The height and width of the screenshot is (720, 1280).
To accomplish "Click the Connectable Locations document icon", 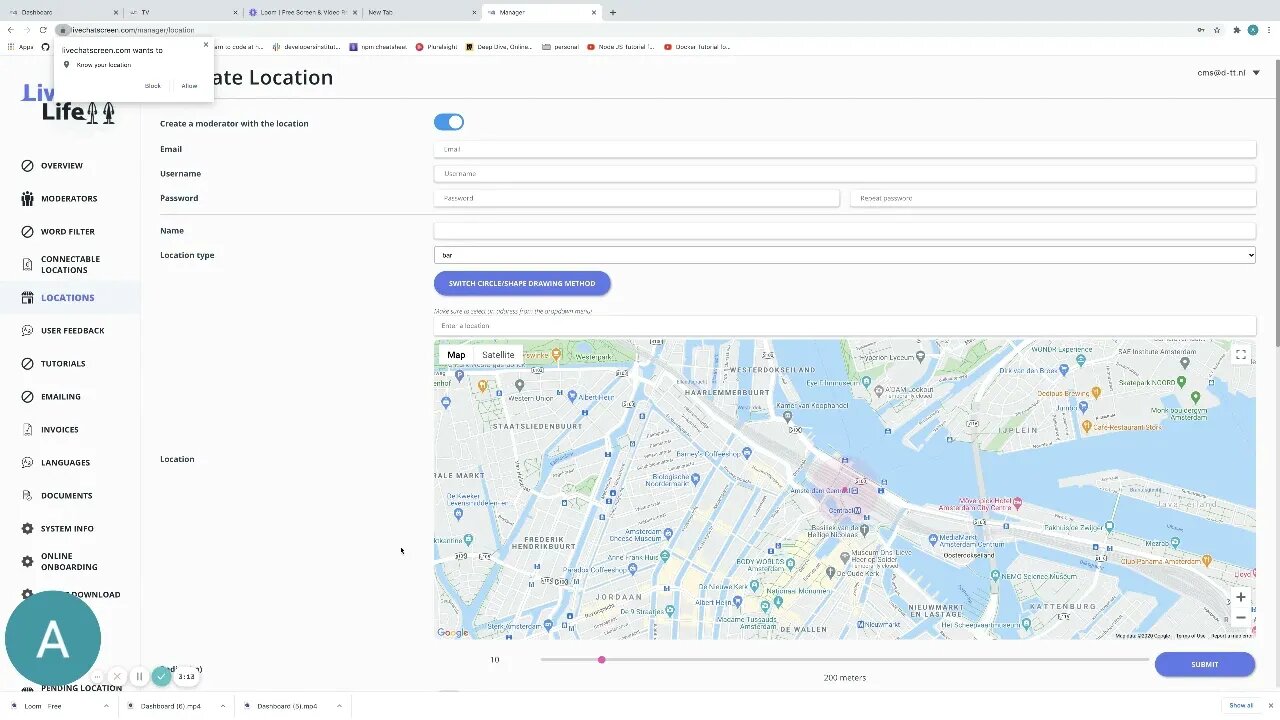I will point(27,265).
